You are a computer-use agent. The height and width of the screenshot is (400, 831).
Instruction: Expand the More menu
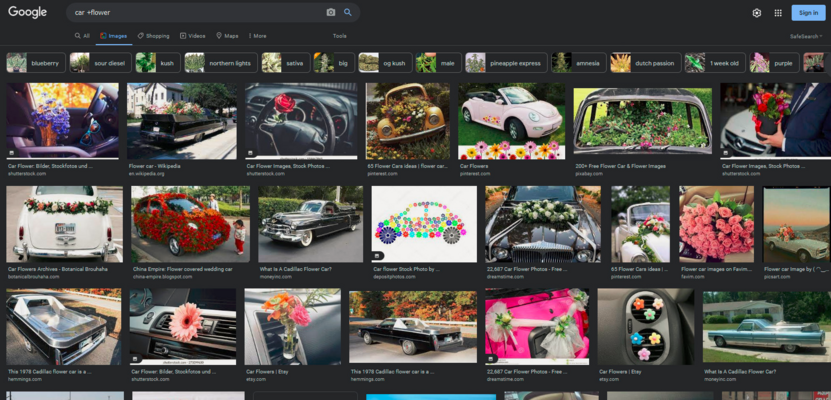(258, 36)
